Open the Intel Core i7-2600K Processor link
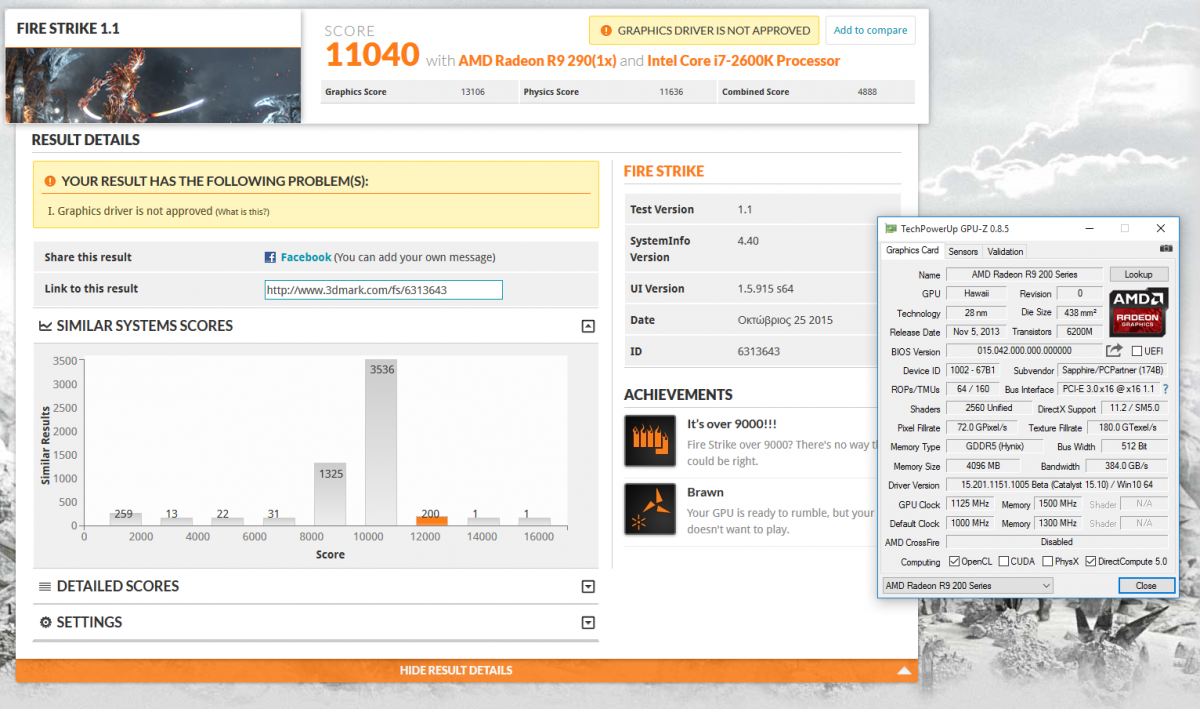This screenshot has height=709, width=1200. pyautogui.click(x=744, y=61)
